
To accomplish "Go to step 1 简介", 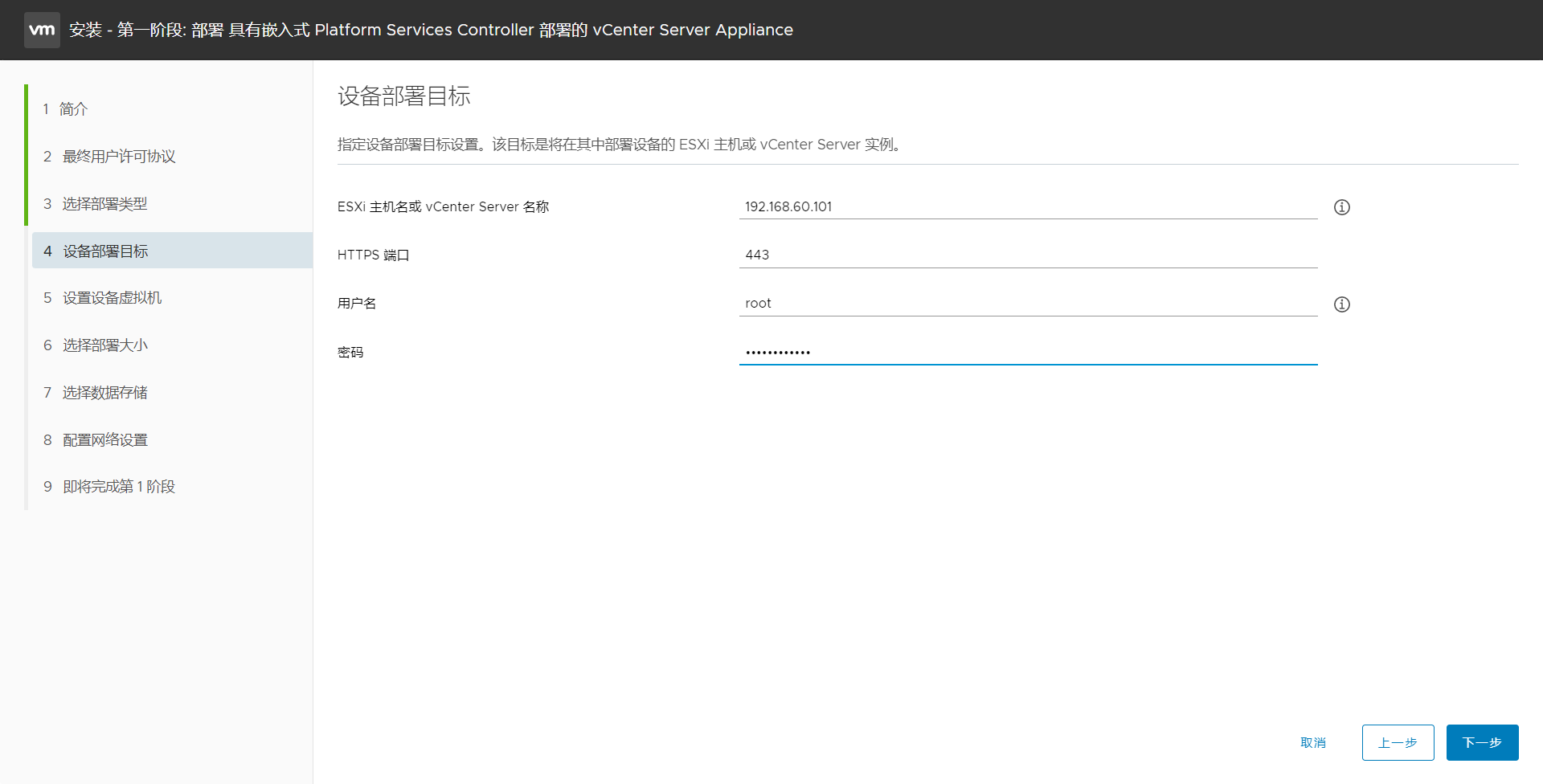I will [x=65, y=108].
